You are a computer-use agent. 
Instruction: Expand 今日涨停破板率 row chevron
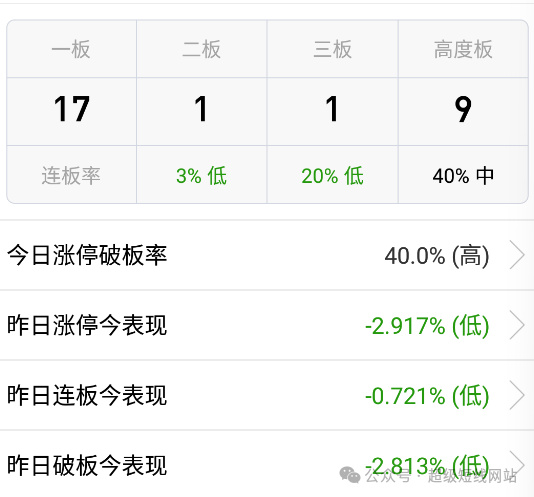(x=517, y=255)
